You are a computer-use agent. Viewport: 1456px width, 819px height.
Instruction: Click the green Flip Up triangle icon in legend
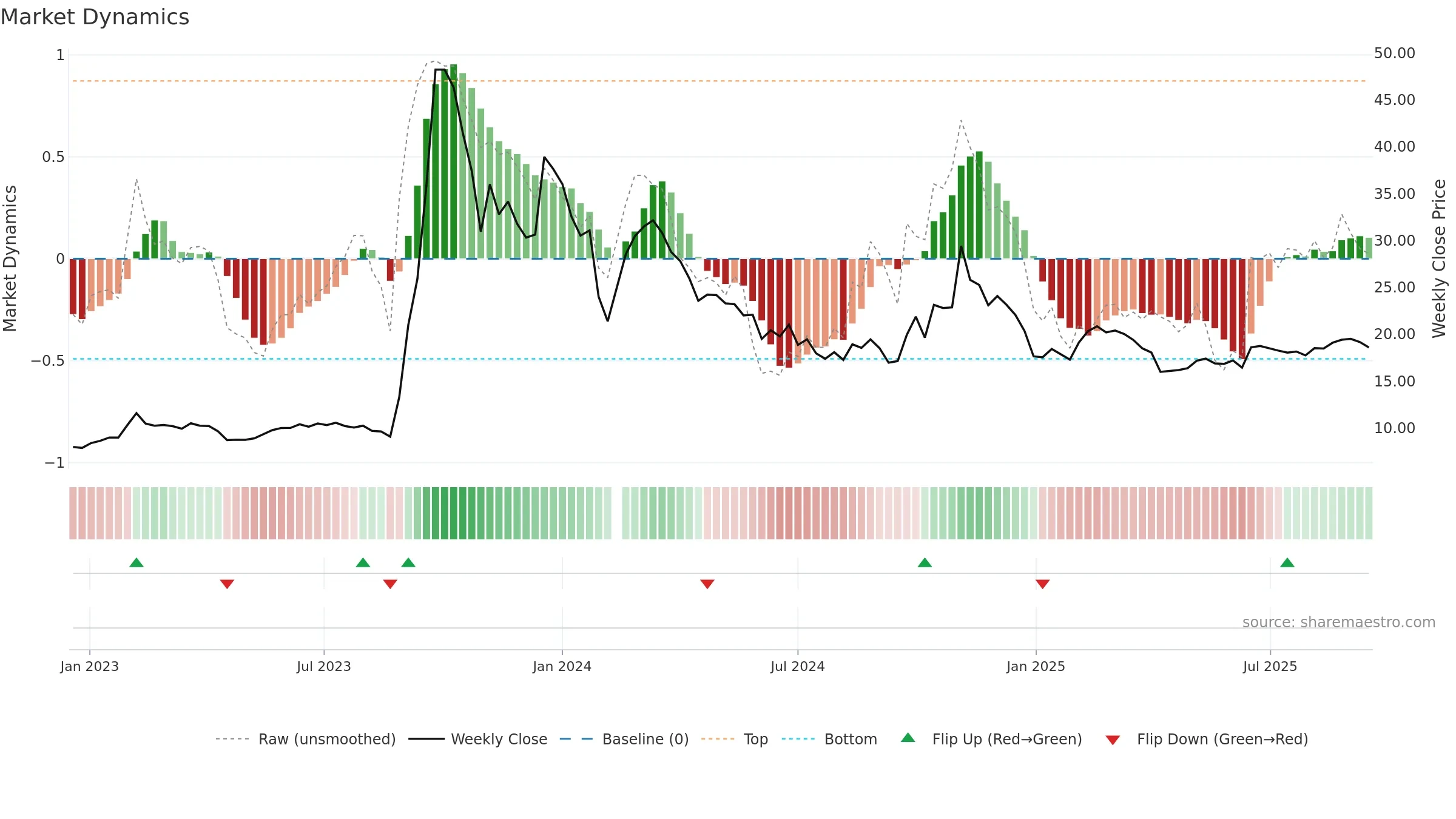[908, 738]
